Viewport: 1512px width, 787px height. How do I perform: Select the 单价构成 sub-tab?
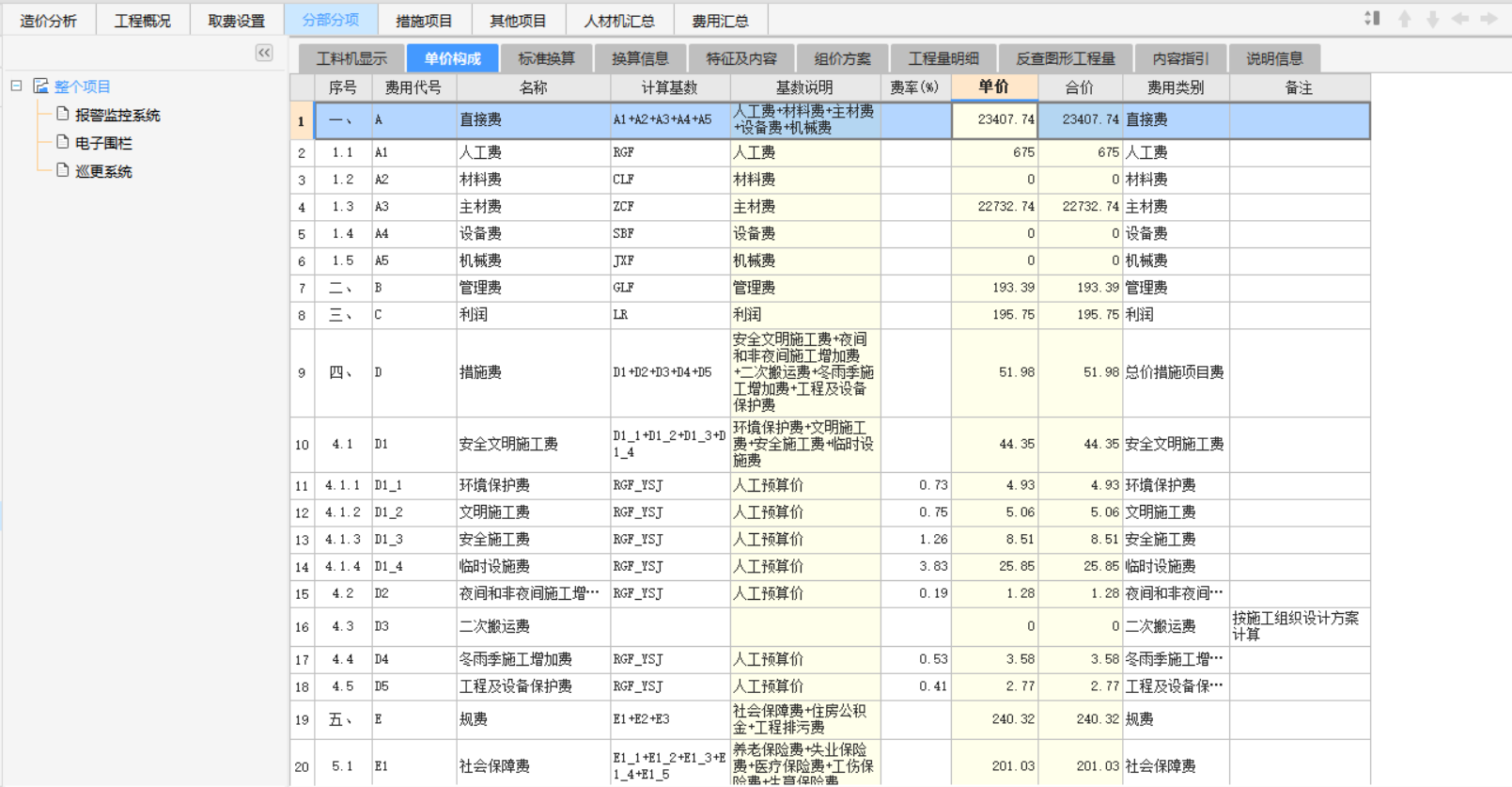(x=453, y=58)
